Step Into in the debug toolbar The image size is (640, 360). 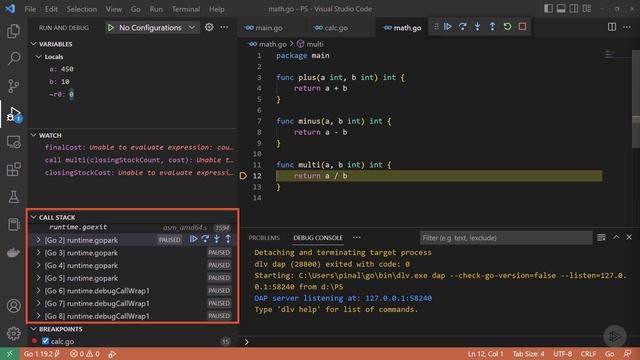click(477, 27)
